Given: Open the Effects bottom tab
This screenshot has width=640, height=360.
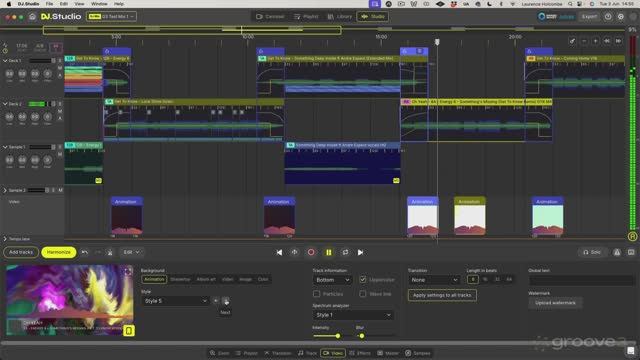Looking at the screenshot, I should (x=360, y=353).
